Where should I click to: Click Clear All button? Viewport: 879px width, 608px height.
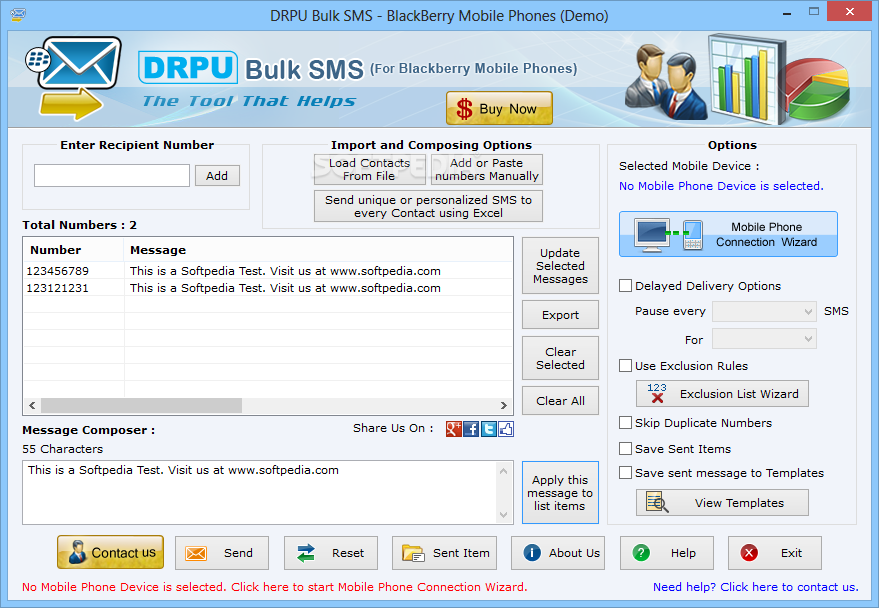click(x=560, y=401)
